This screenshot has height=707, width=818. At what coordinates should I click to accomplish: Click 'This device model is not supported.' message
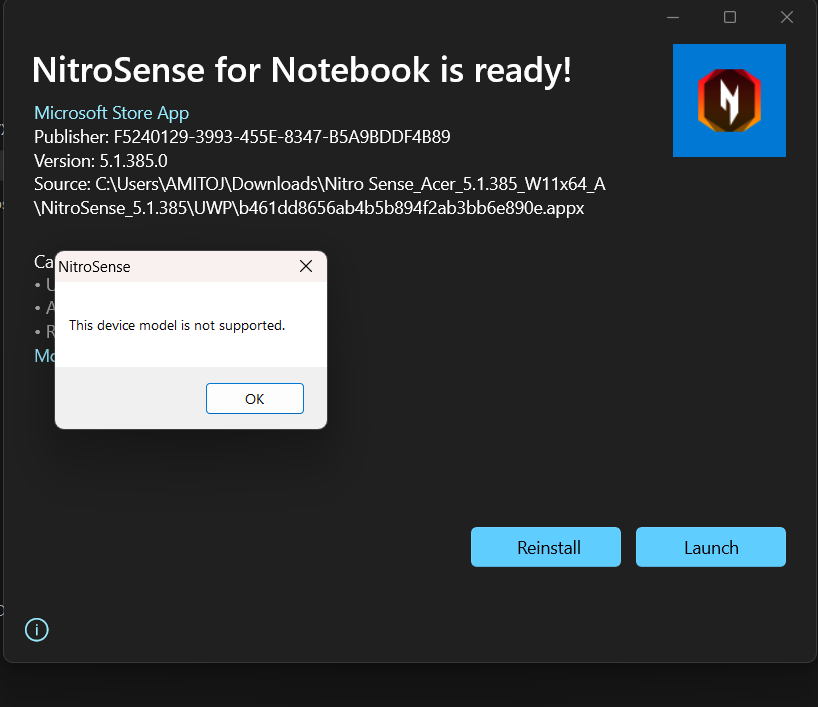tap(177, 326)
